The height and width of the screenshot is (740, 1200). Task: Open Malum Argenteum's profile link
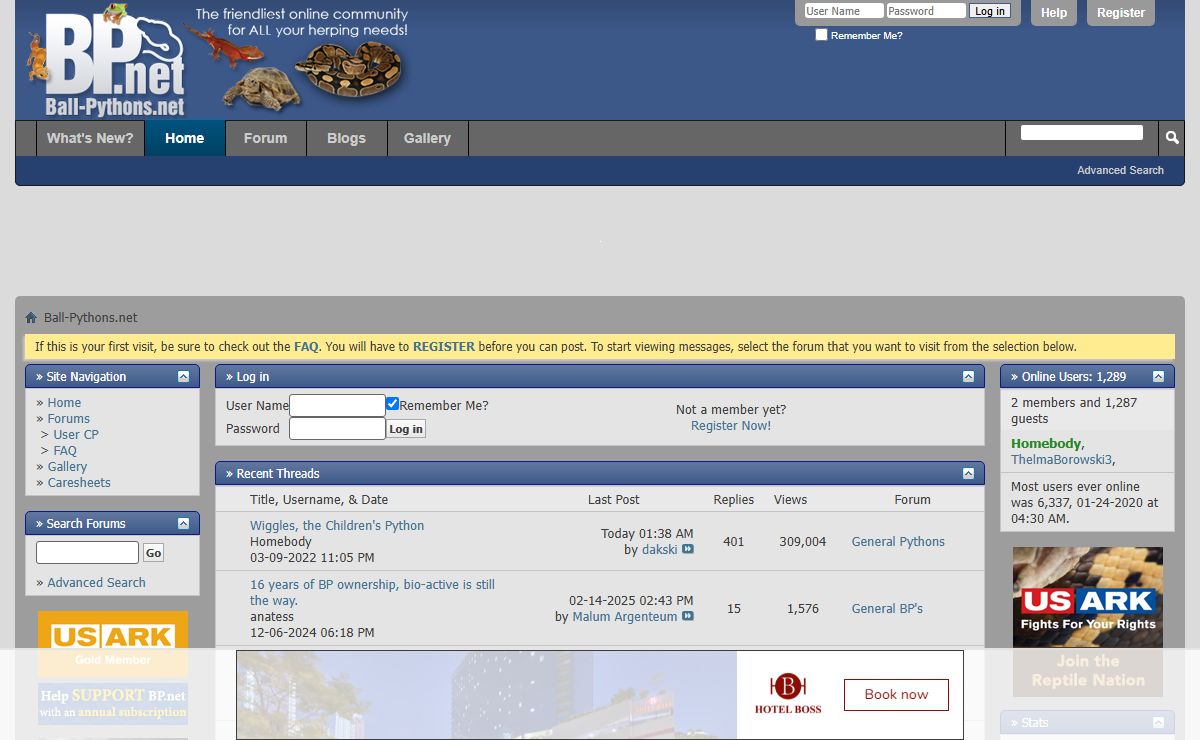click(x=625, y=617)
